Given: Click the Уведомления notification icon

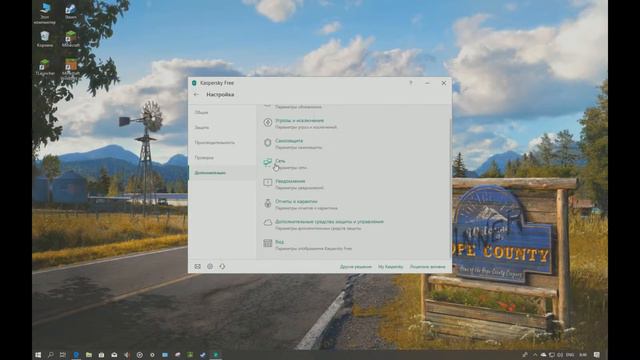Looking at the screenshot, I should coord(268,182).
